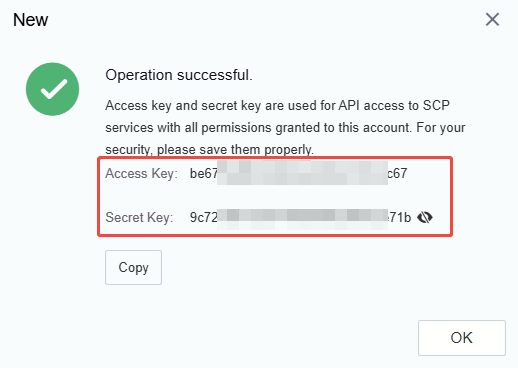Click the New dialog title
This screenshot has width=518, height=368.
[x=30, y=20]
